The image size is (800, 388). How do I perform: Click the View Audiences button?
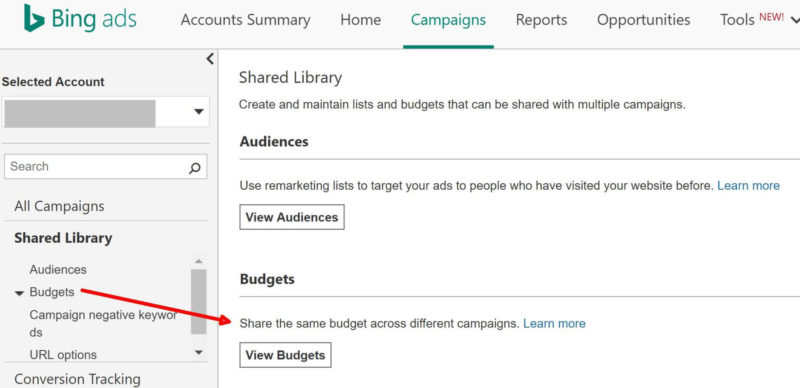click(292, 217)
